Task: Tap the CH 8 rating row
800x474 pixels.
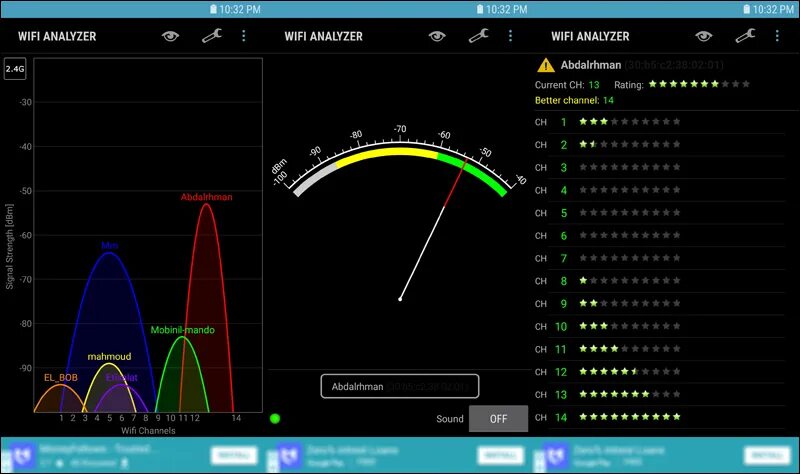Action: click(659, 281)
